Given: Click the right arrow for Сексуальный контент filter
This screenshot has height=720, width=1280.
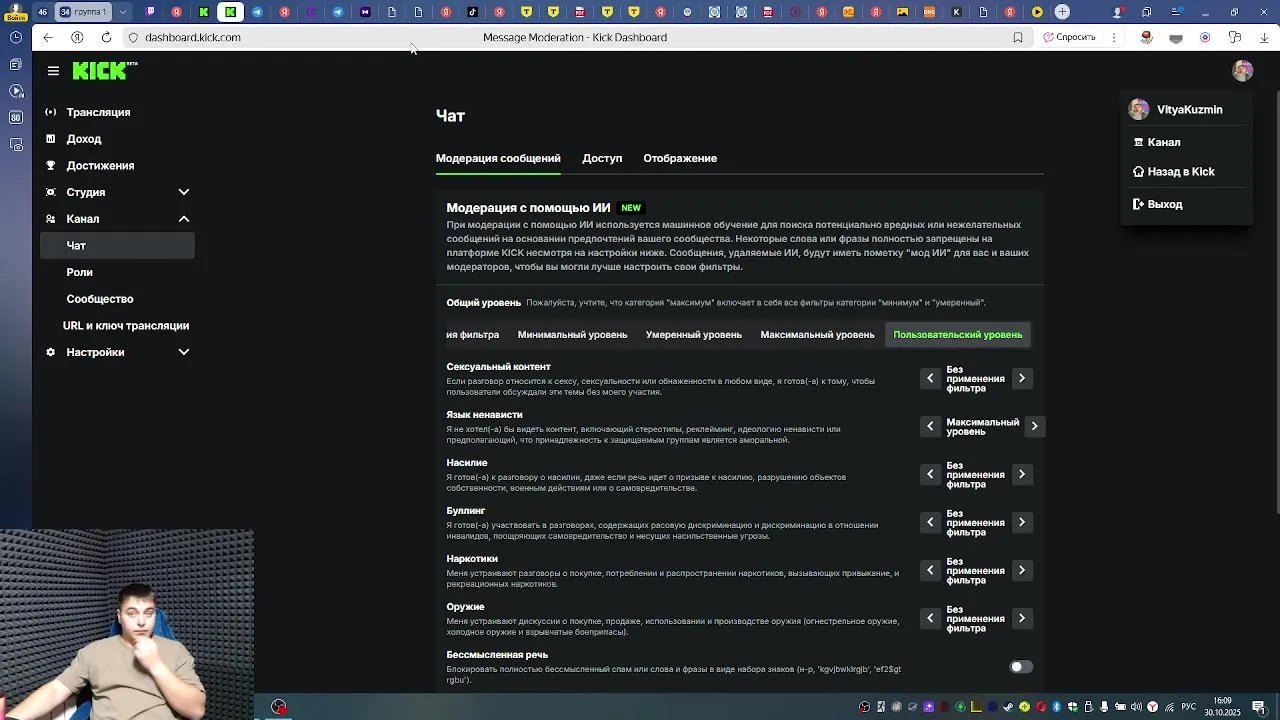Looking at the screenshot, I should [1021, 378].
